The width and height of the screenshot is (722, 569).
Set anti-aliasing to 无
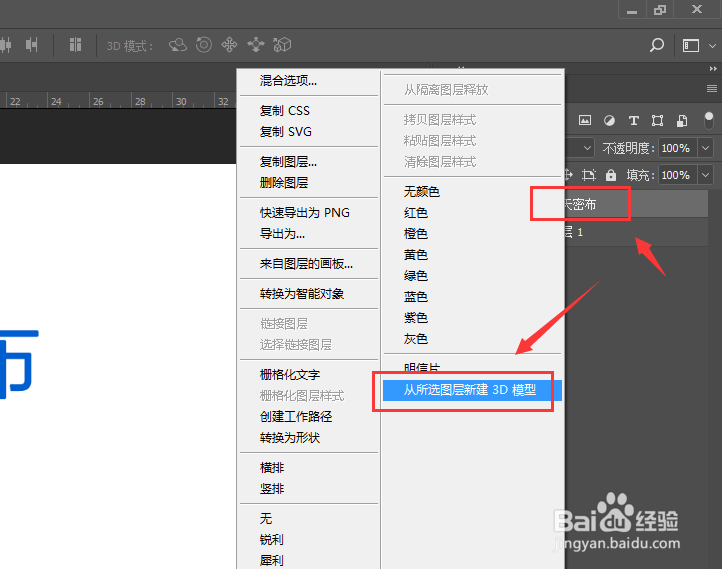click(266, 519)
